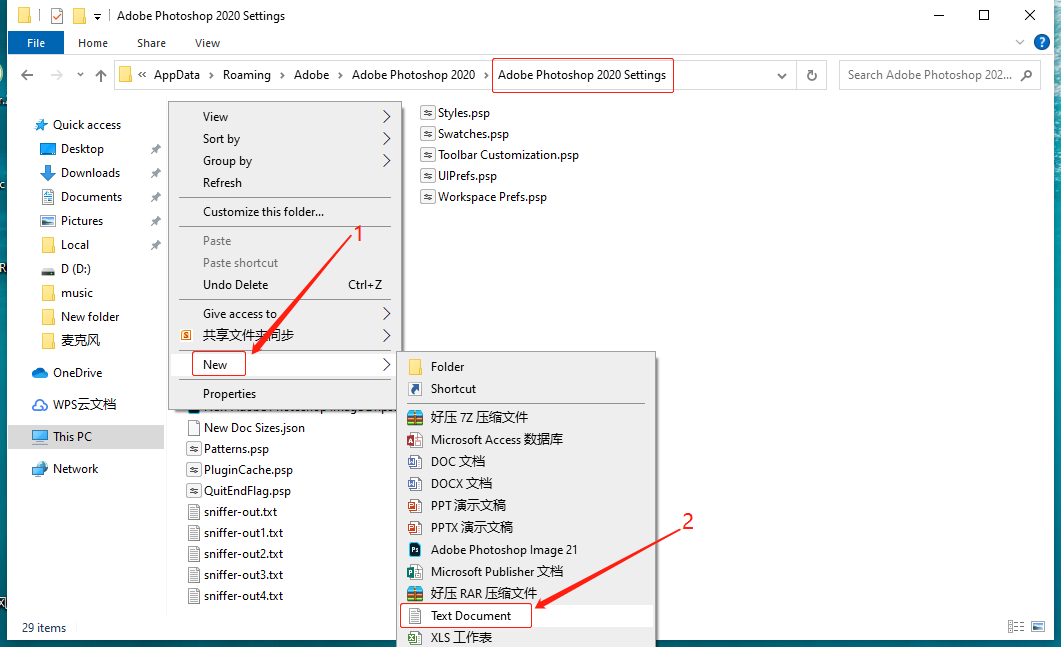Viewport: 1061px width, 647px height.
Task: Click Adobe in the address breadcrumb
Action: coord(311,75)
